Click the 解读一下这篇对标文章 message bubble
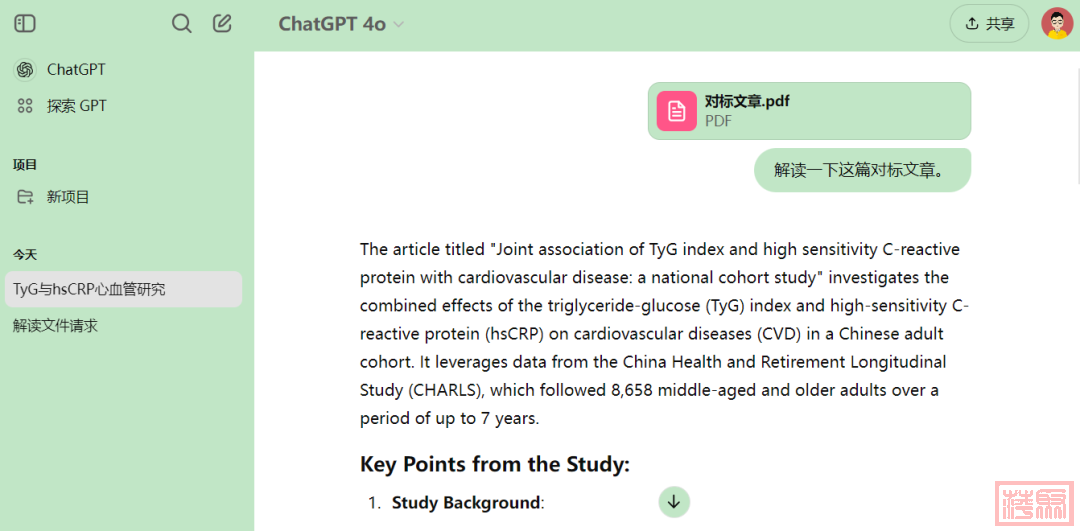The height and width of the screenshot is (531, 1080). [x=862, y=170]
